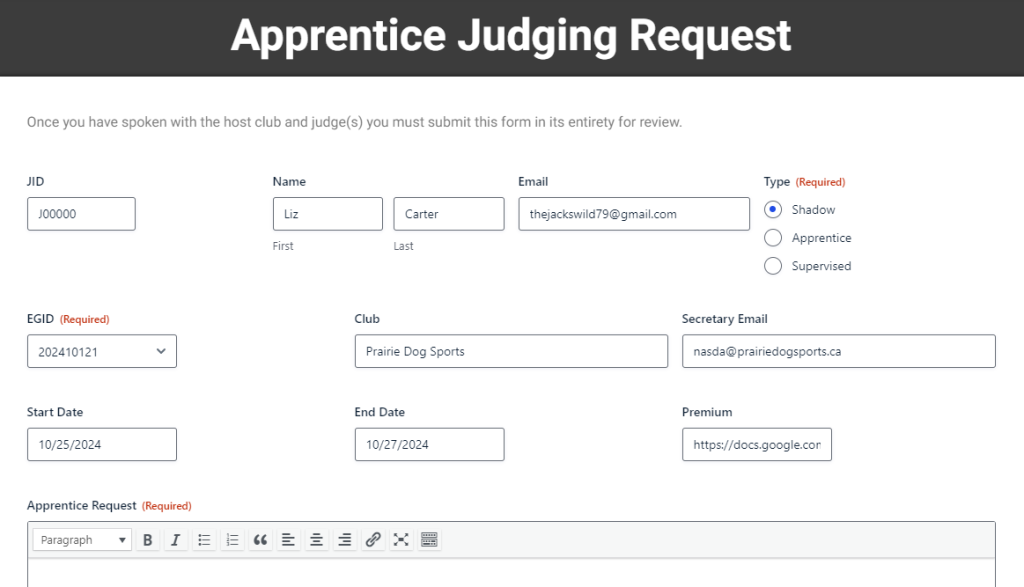Toggle bold formatting in the editor

pos(148,540)
